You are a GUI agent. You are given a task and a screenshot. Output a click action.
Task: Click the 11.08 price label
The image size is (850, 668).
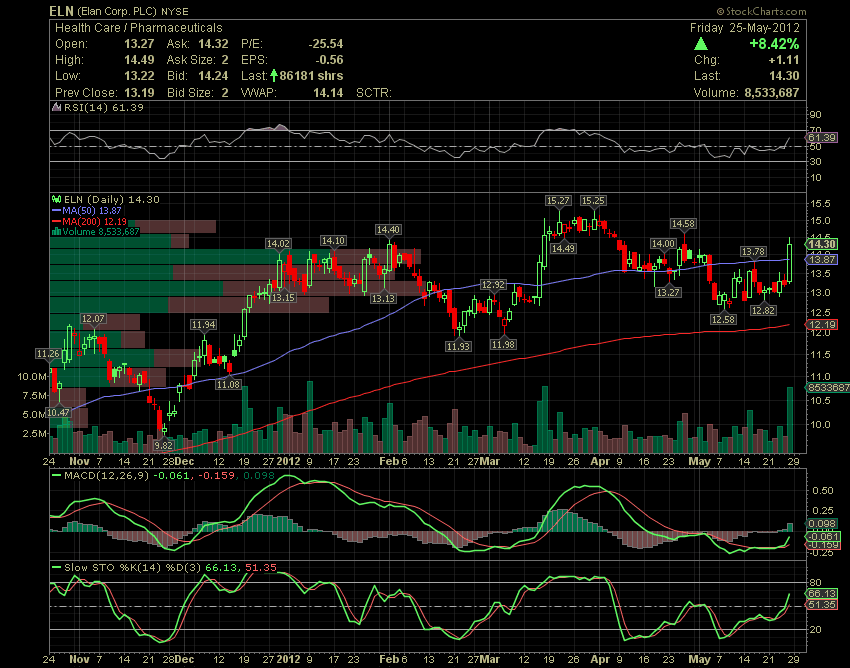[228, 384]
